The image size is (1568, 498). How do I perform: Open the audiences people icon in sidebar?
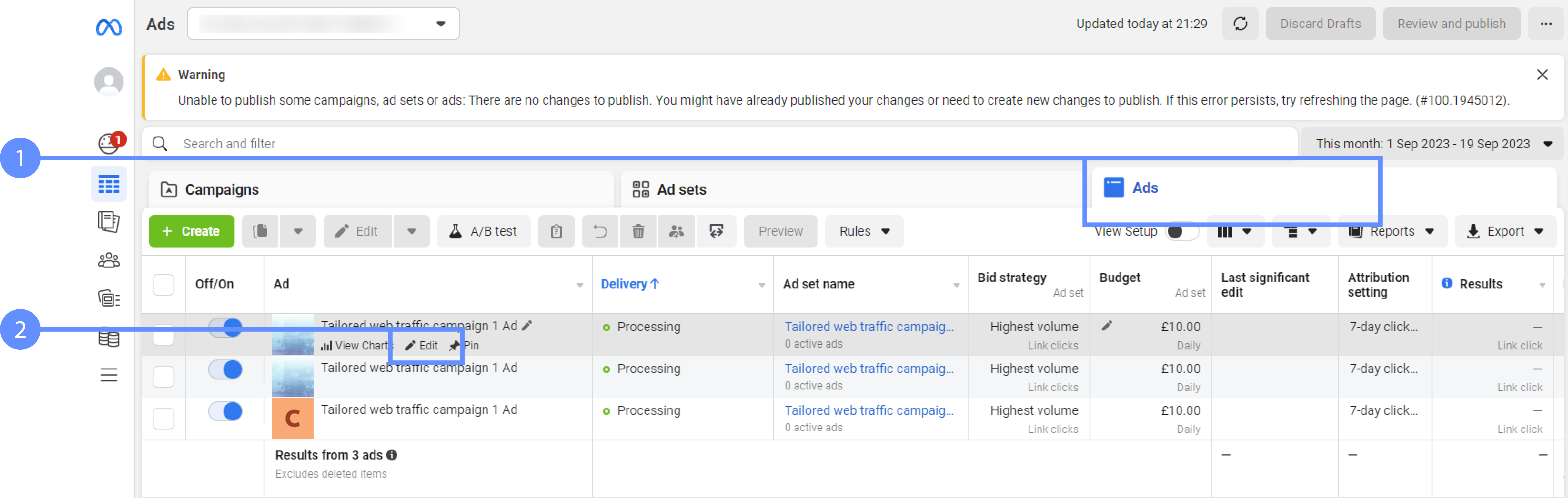tap(108, 260)
